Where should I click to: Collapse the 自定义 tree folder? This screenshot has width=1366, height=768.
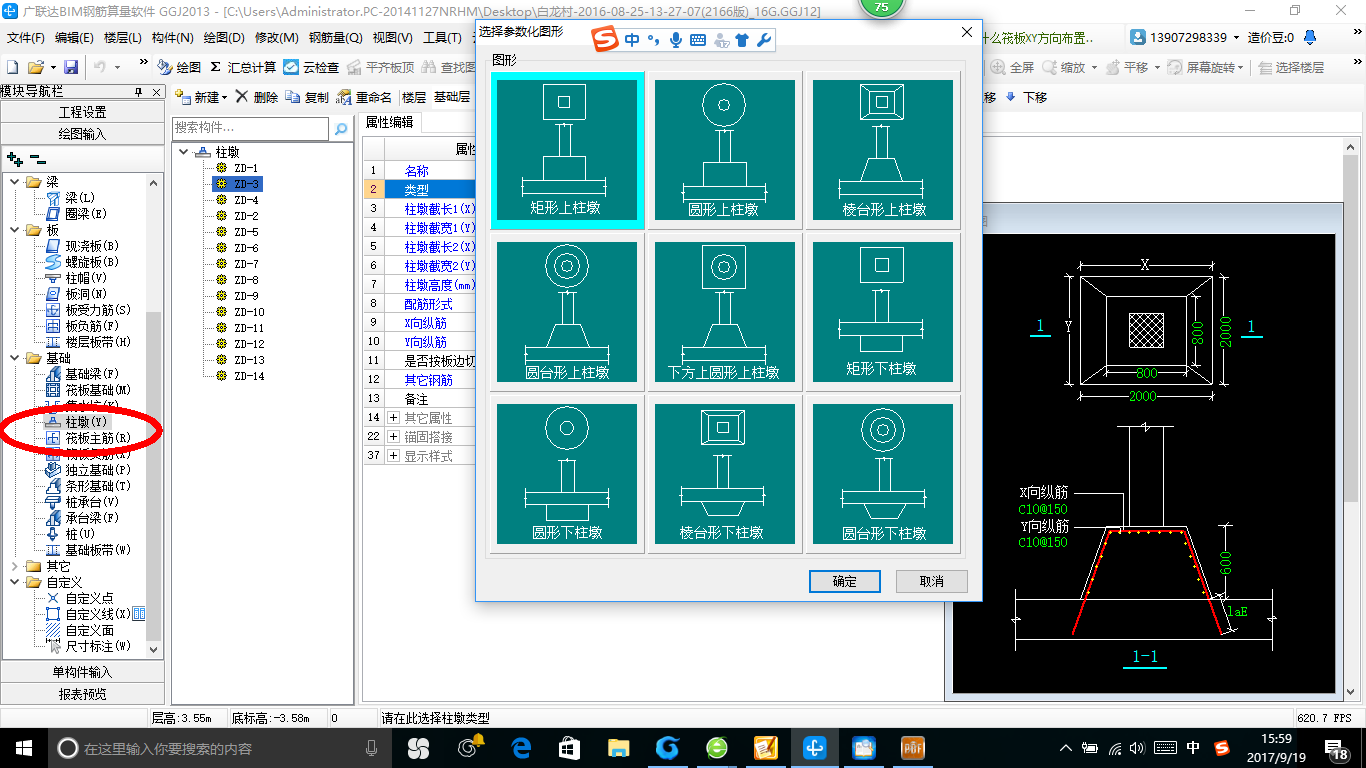[x=14, y=582]
